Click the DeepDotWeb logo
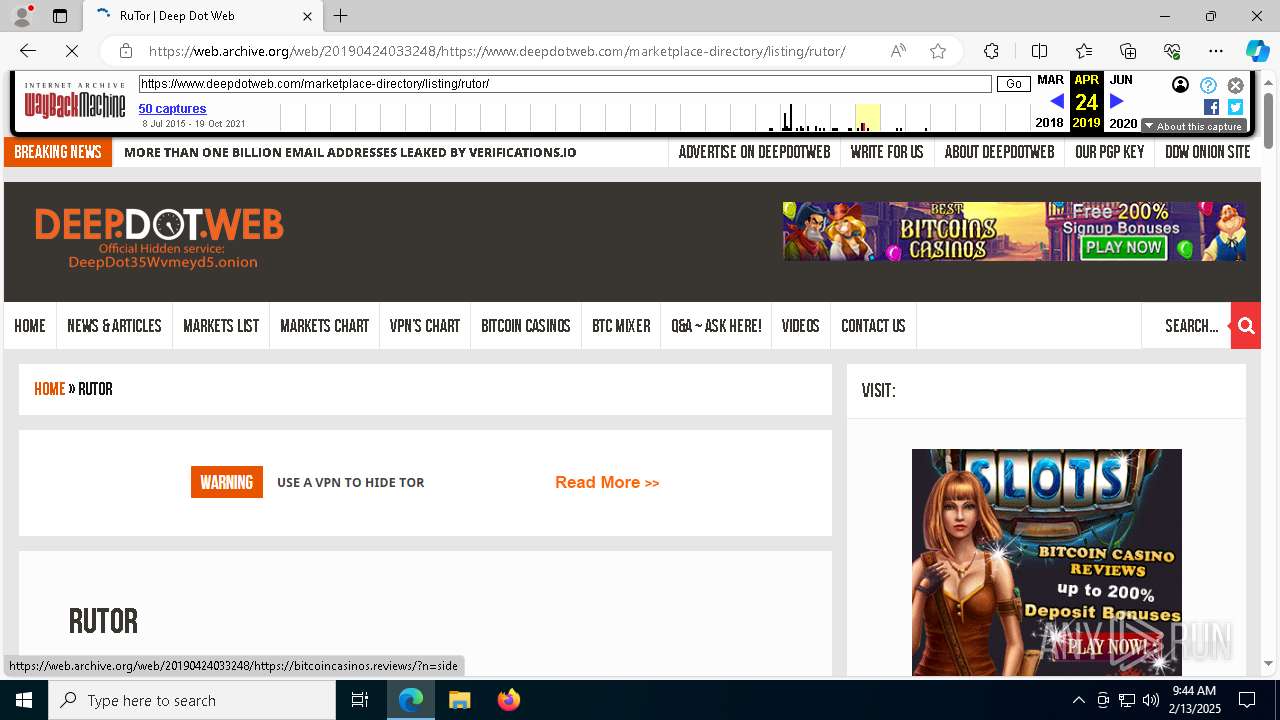1280x720 pixels. coord(159,238)
